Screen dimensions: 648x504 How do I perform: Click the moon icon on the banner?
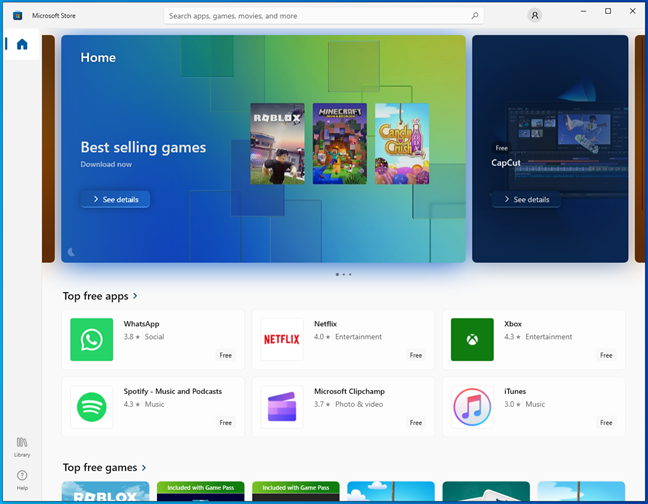(71, 252)
